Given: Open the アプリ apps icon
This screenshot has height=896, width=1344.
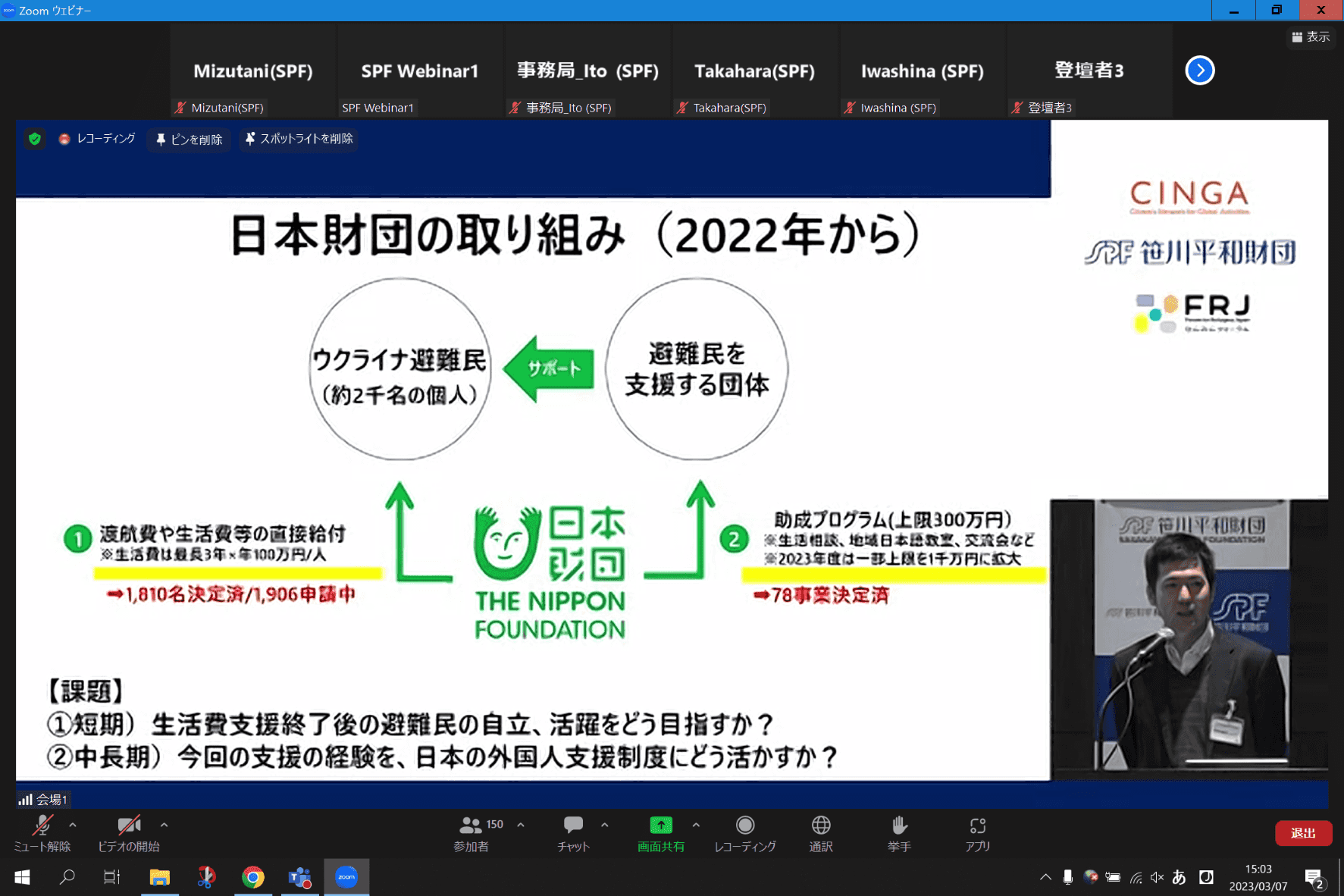Looking at the screenshot, I should (x=978, y=825).
